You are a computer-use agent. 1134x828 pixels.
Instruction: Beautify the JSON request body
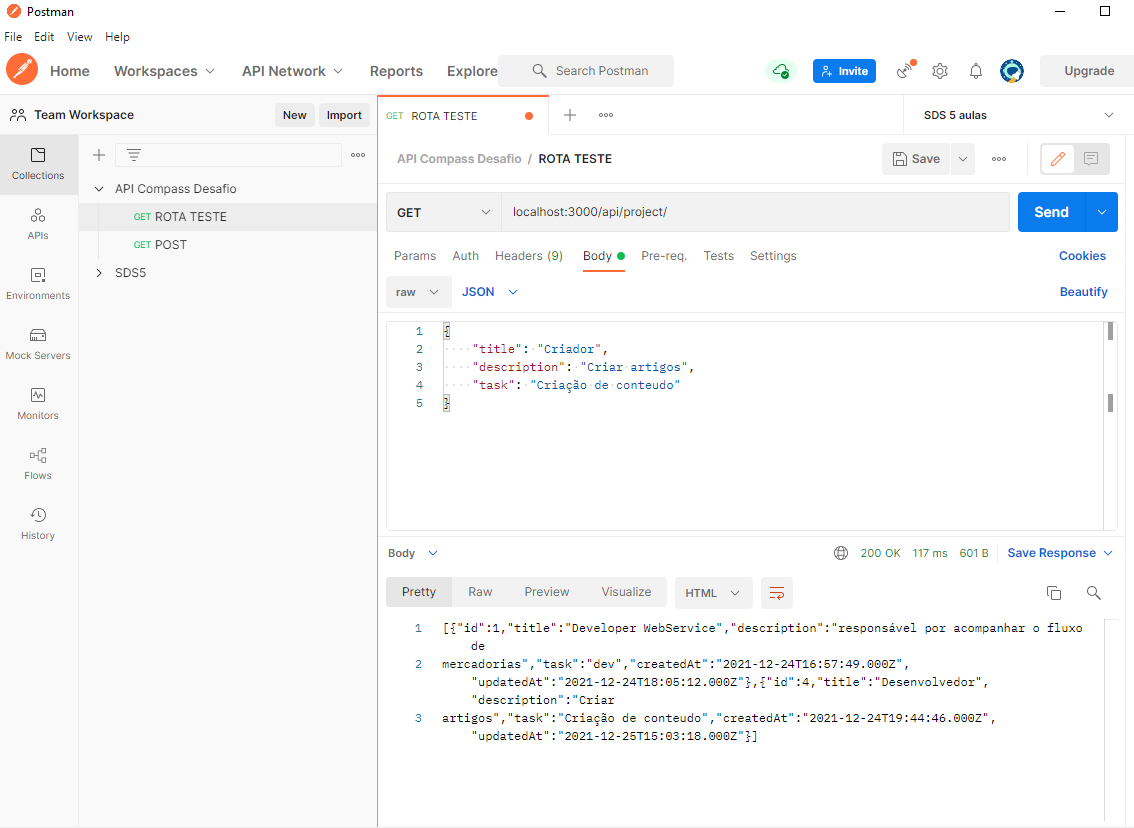click(x=1083, y=291)
